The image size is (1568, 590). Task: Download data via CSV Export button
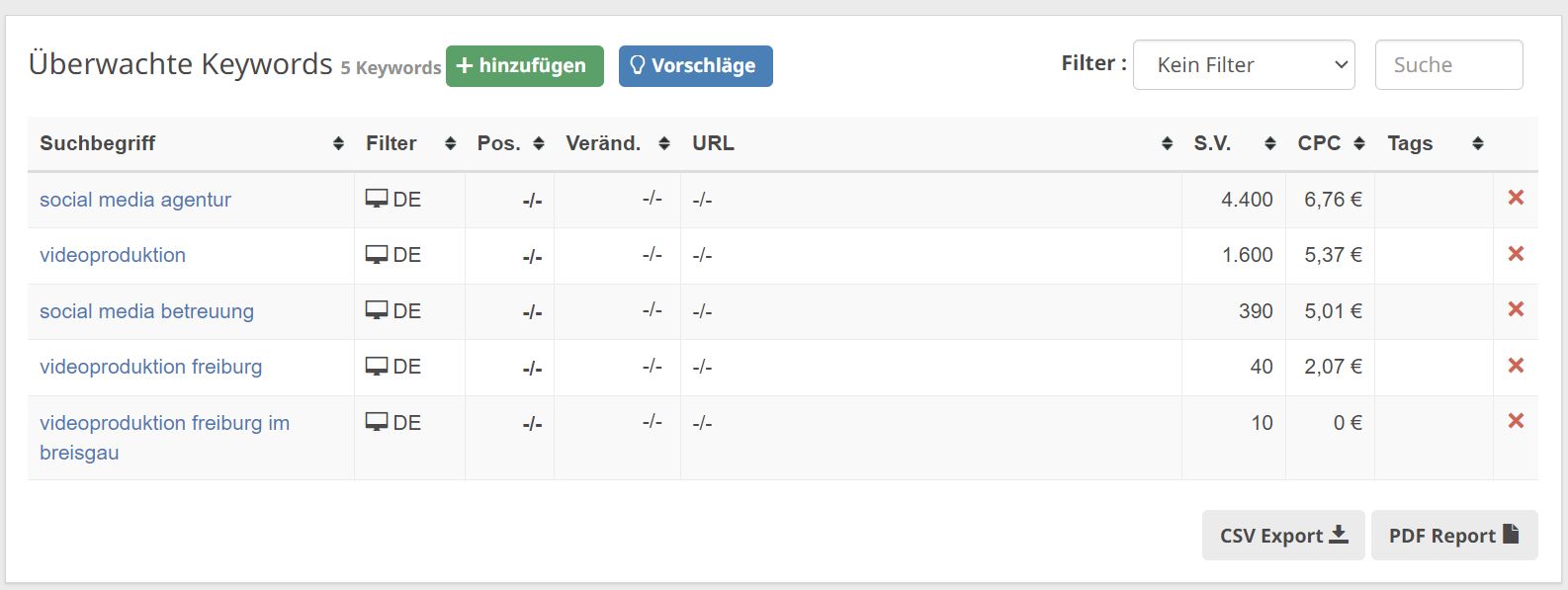click(1283, 536)
